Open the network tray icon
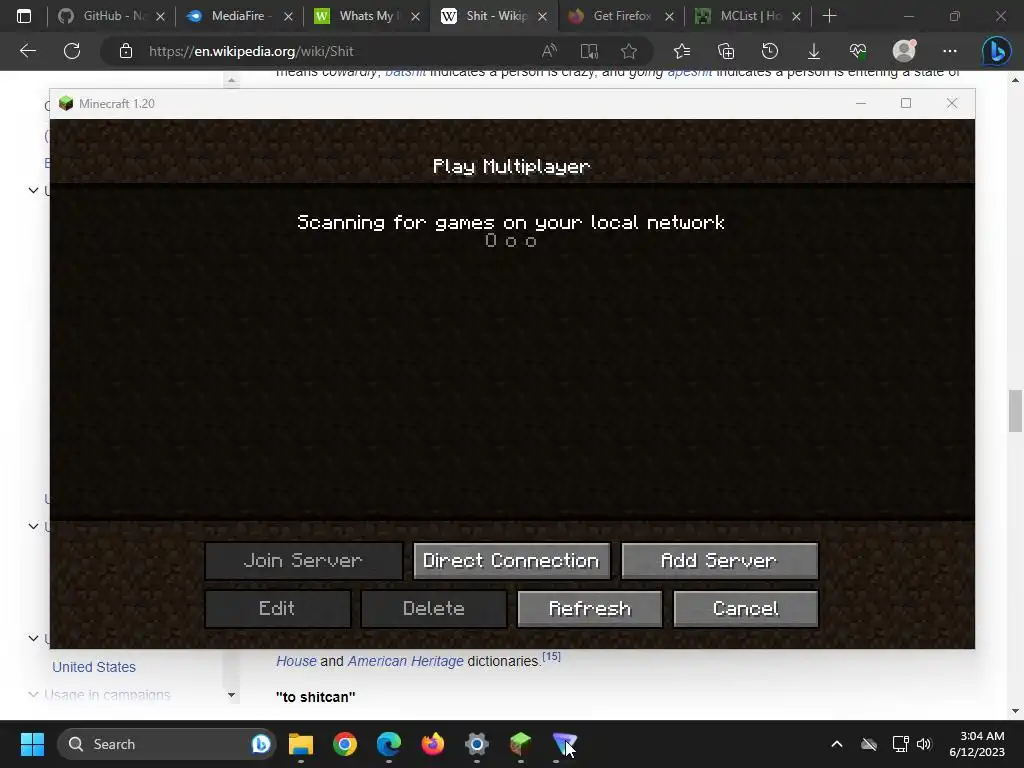 (901, 744)
